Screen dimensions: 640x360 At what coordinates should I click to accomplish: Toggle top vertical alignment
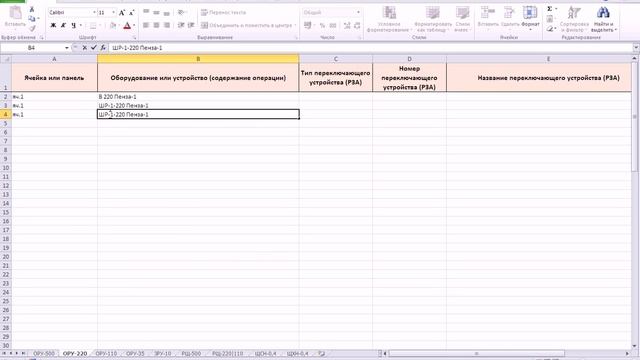(146, 13)
